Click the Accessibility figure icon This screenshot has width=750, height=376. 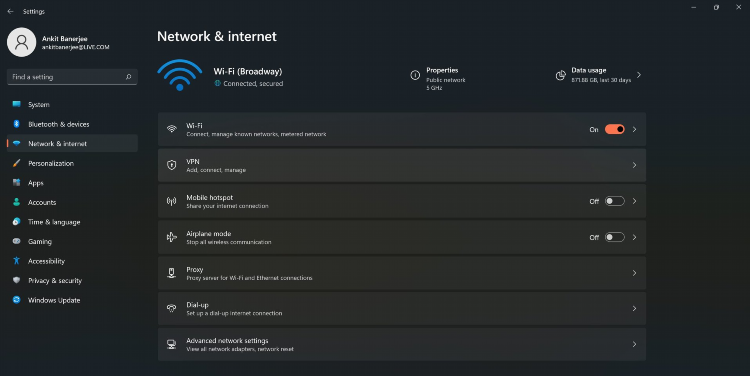pos(17,261)
